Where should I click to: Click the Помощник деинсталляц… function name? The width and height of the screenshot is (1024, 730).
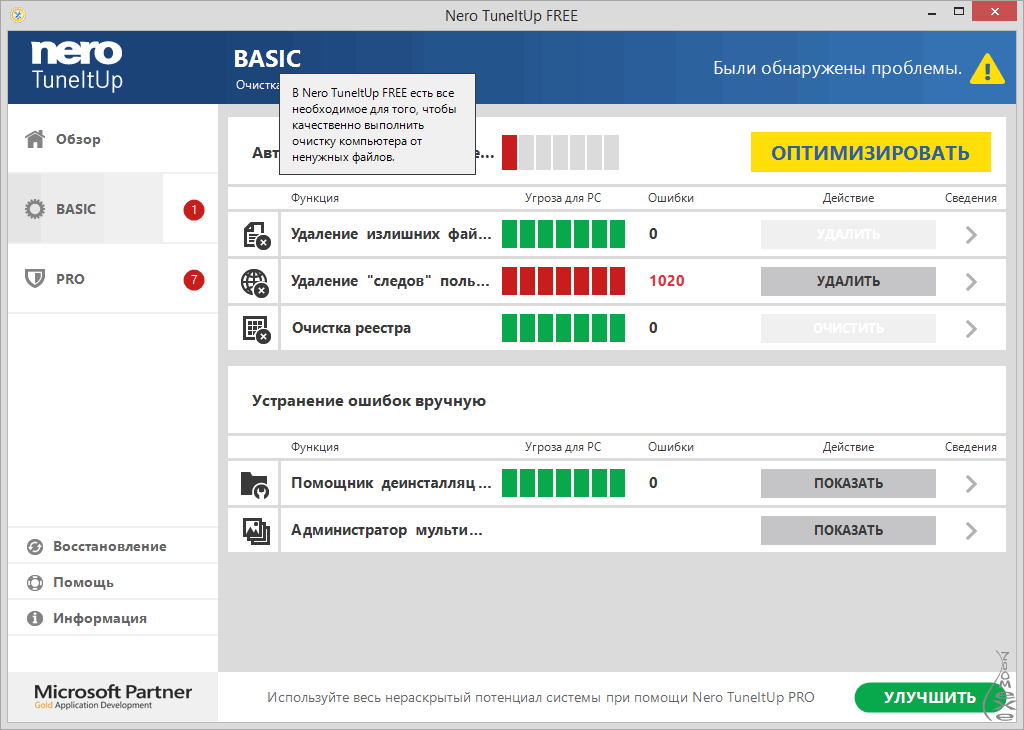(391, 484)
